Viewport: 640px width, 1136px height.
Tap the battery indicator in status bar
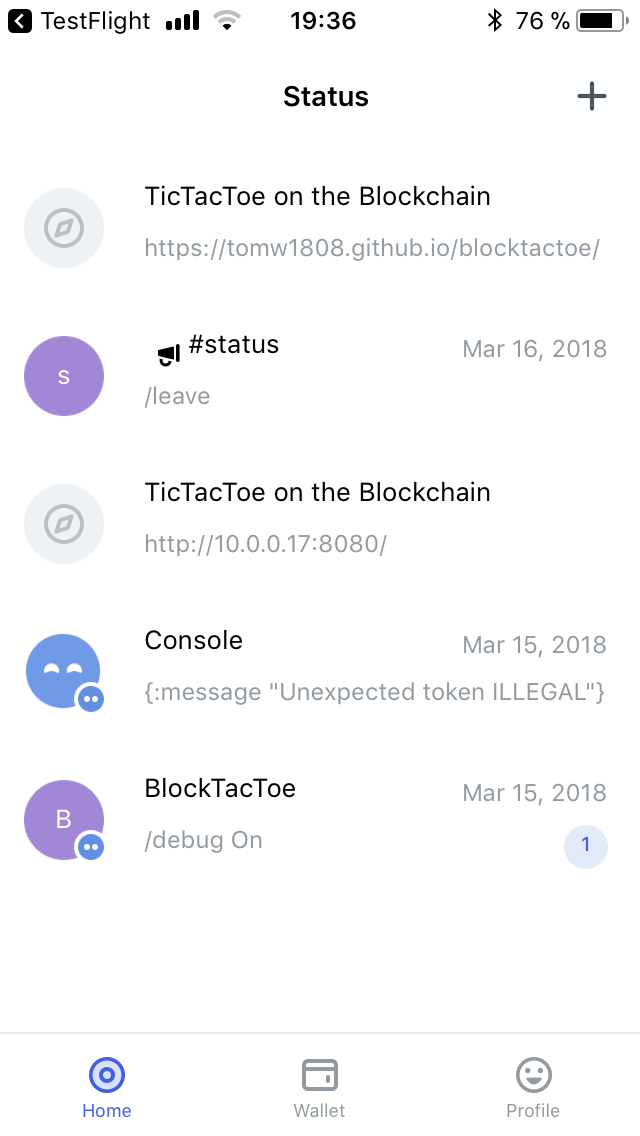[603, 21]
